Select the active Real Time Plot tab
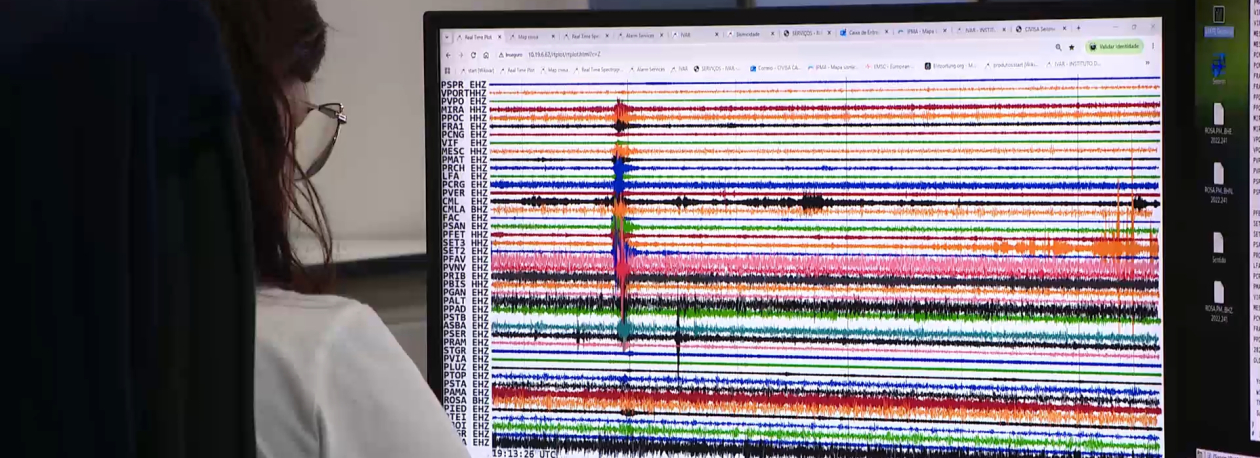Screen dimensions: 1260x458 click(x=478, y=37)
